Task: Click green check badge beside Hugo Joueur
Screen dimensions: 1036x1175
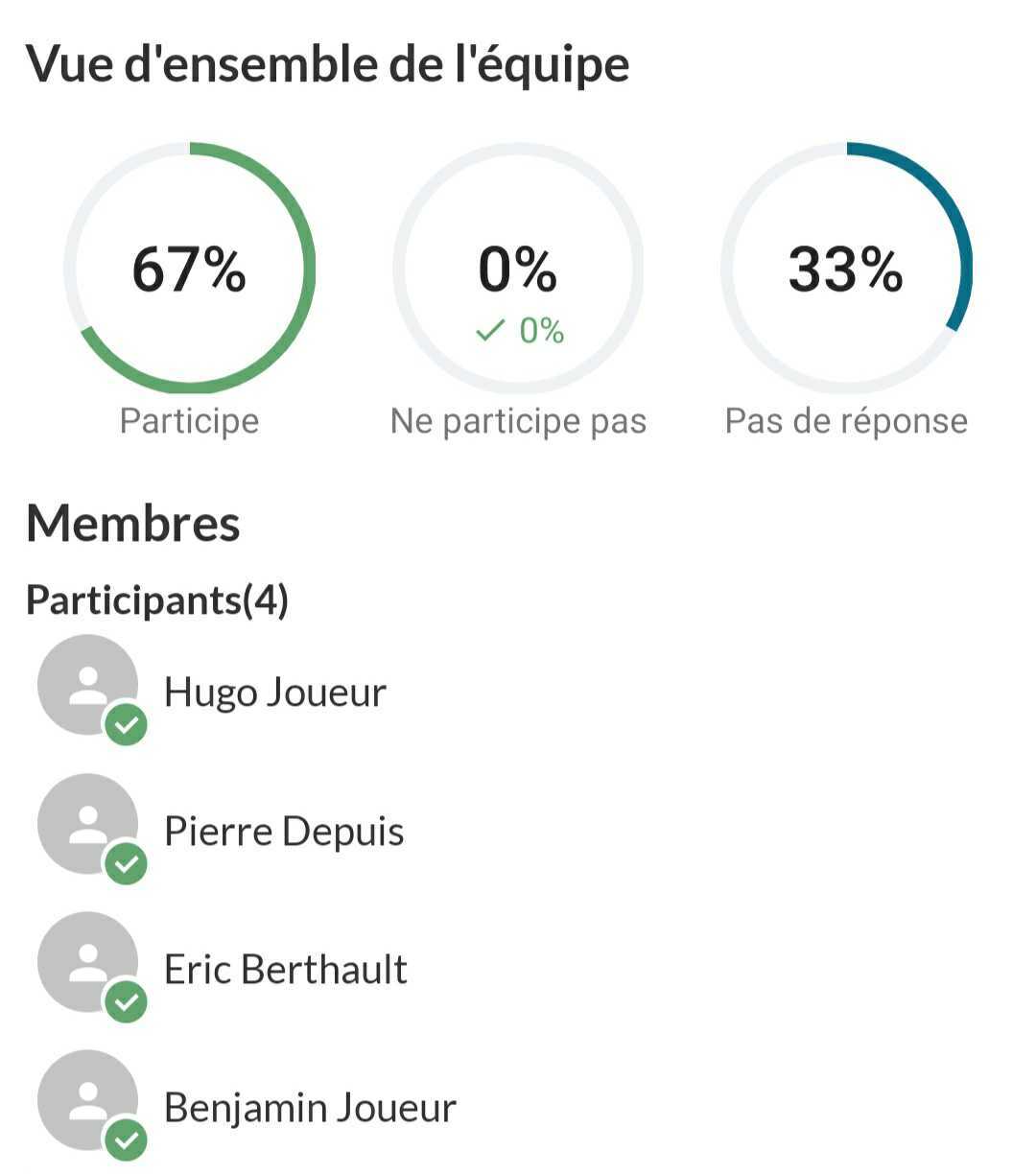Action: [126, 725]
